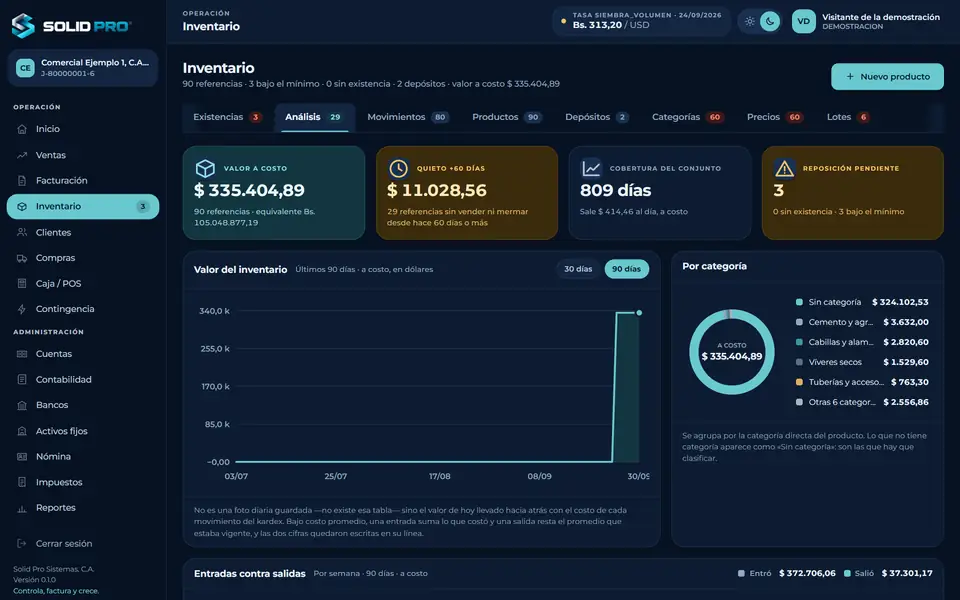Click the Nuevo producto button
Screen dimensions: 960x600
tap(887, 77)
